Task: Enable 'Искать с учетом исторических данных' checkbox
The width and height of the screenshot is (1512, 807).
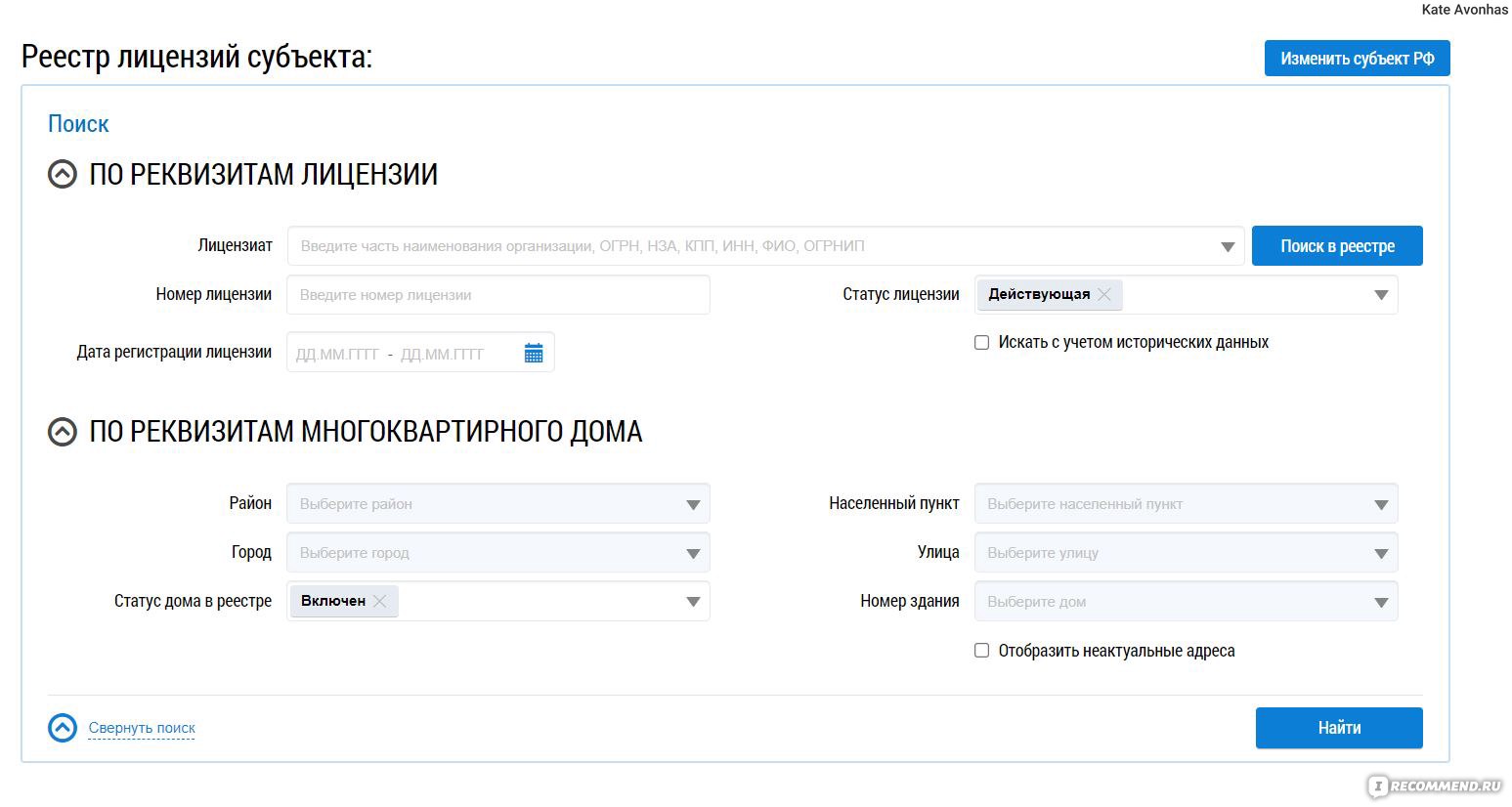Action: pos(982,343)
